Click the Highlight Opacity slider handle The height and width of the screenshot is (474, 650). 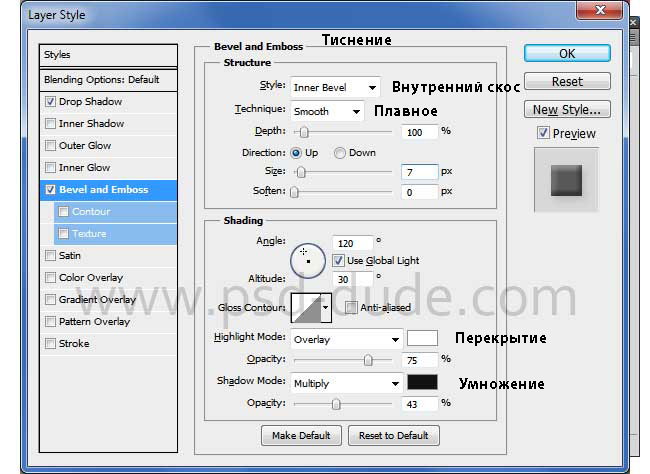pyautogui.click(x=368, y=360)
